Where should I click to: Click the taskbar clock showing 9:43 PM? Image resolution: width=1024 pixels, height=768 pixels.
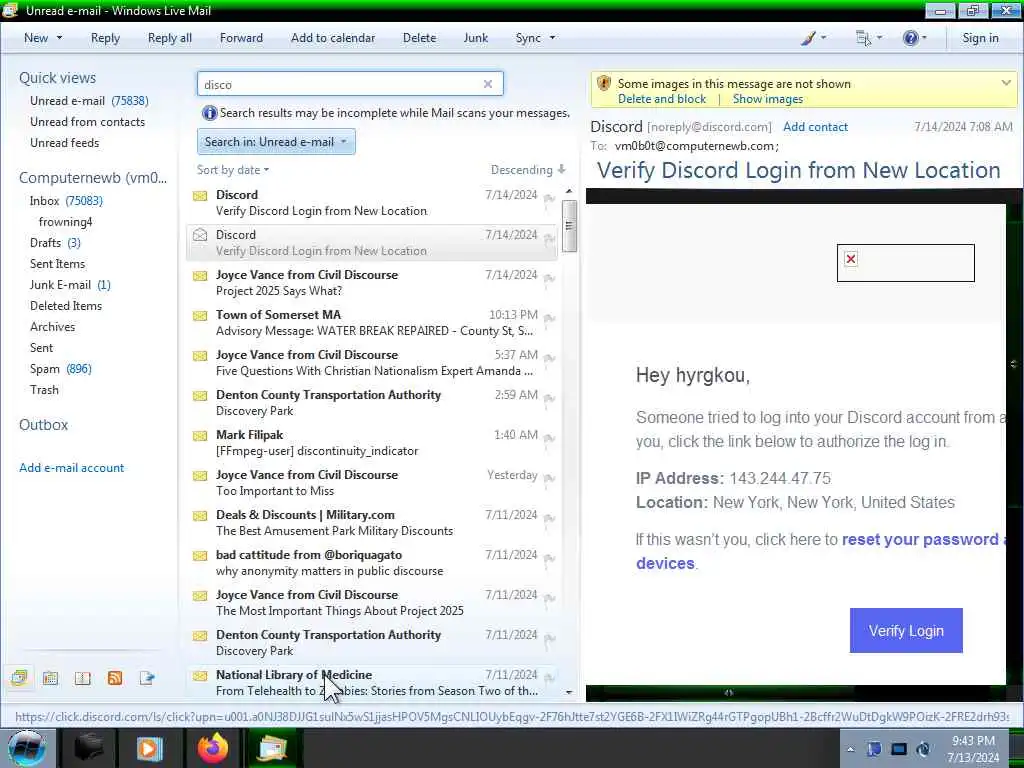(x=972, y=749)
